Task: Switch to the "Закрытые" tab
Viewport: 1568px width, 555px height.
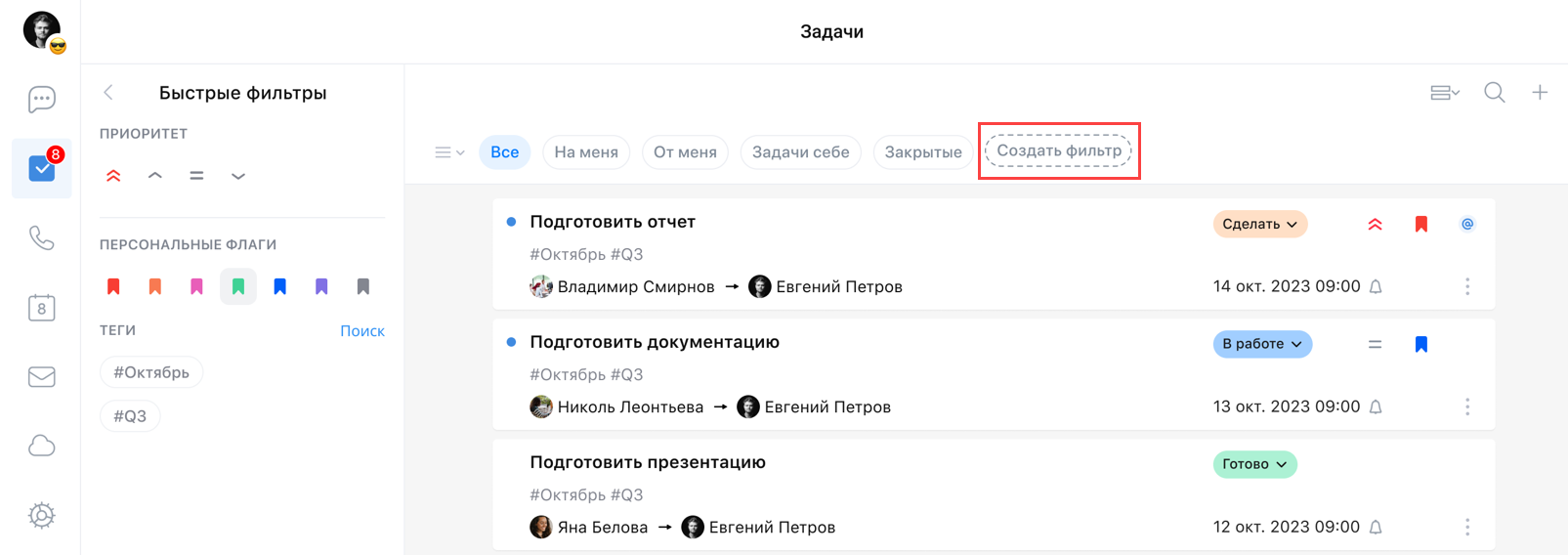Action: click(x=922, y=152)
